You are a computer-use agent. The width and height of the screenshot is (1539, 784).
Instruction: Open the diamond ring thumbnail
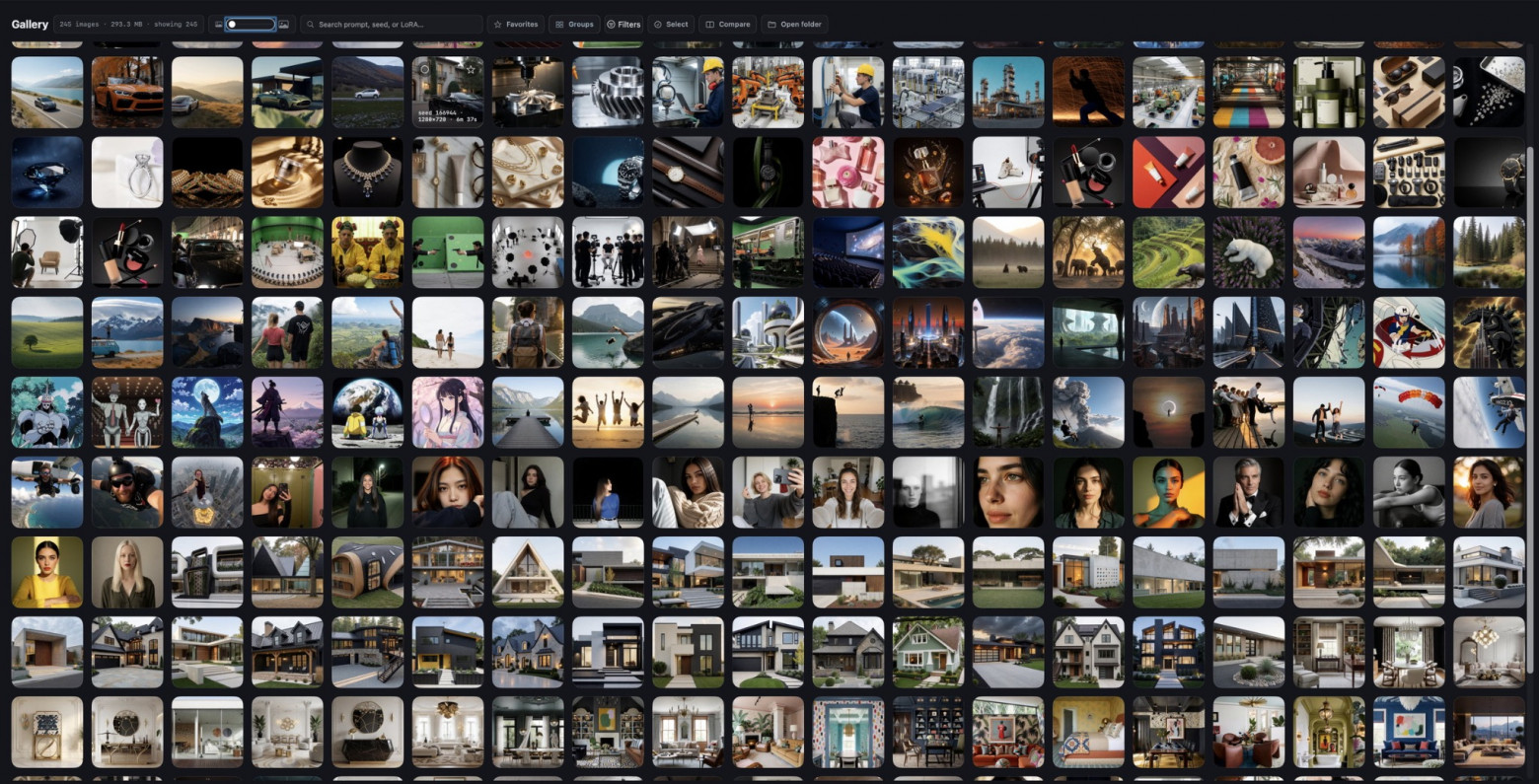(x=127, y=173)
